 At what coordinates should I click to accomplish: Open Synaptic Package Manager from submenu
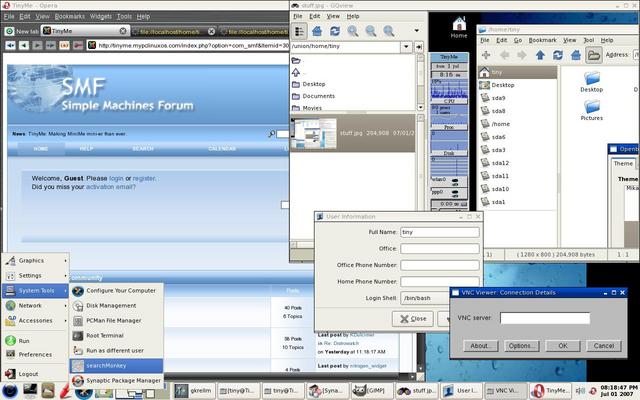tap(116, 380)
